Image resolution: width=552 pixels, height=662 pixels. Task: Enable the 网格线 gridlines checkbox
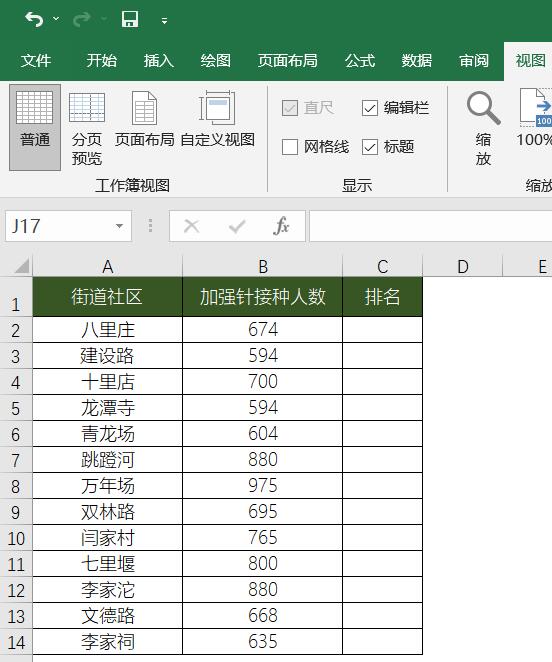click(290, 147)
